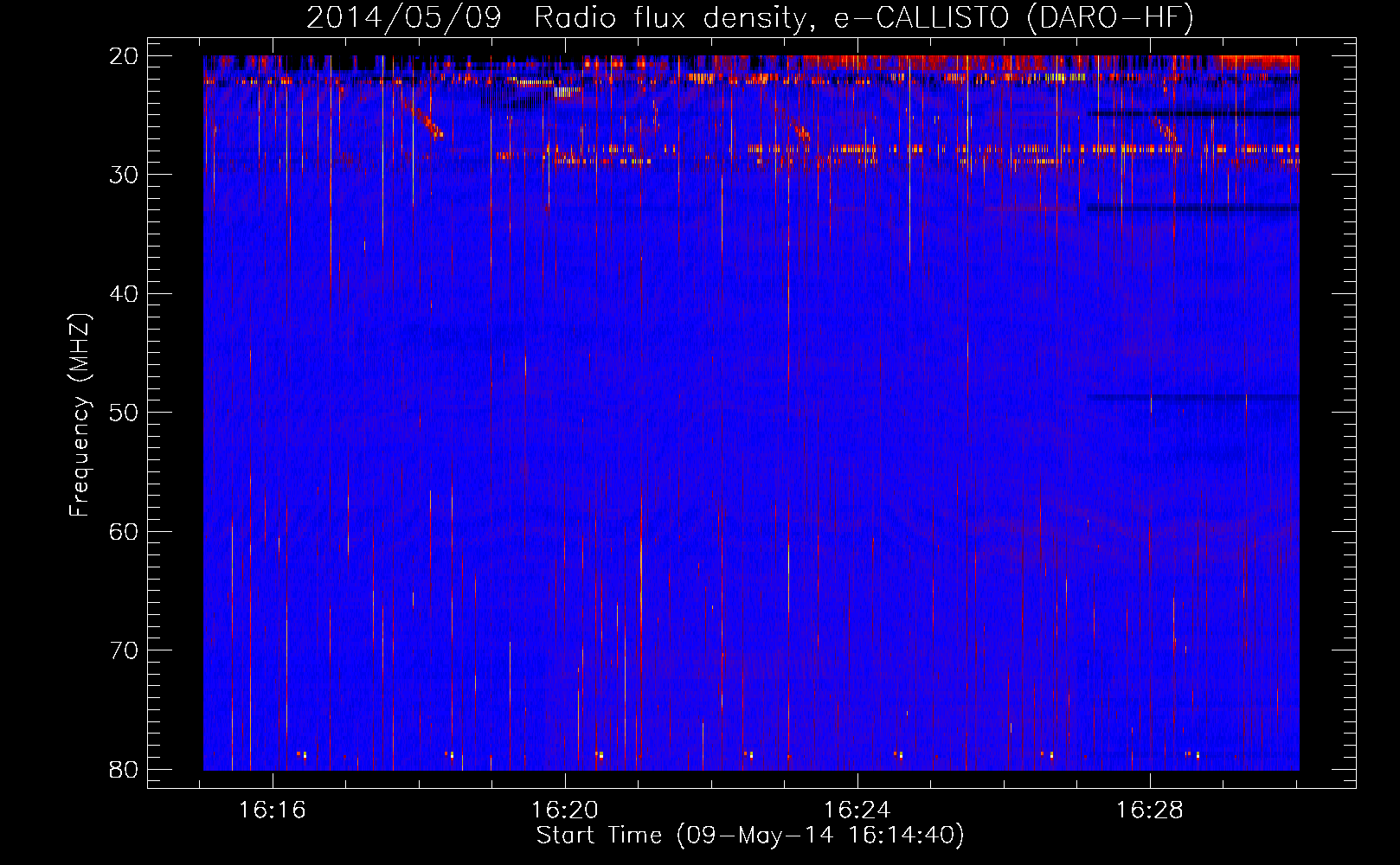The height and width of the screenshot is (865, 1400).
Task: Click the 16:20 time tick label
Action: tap(565, 810)
